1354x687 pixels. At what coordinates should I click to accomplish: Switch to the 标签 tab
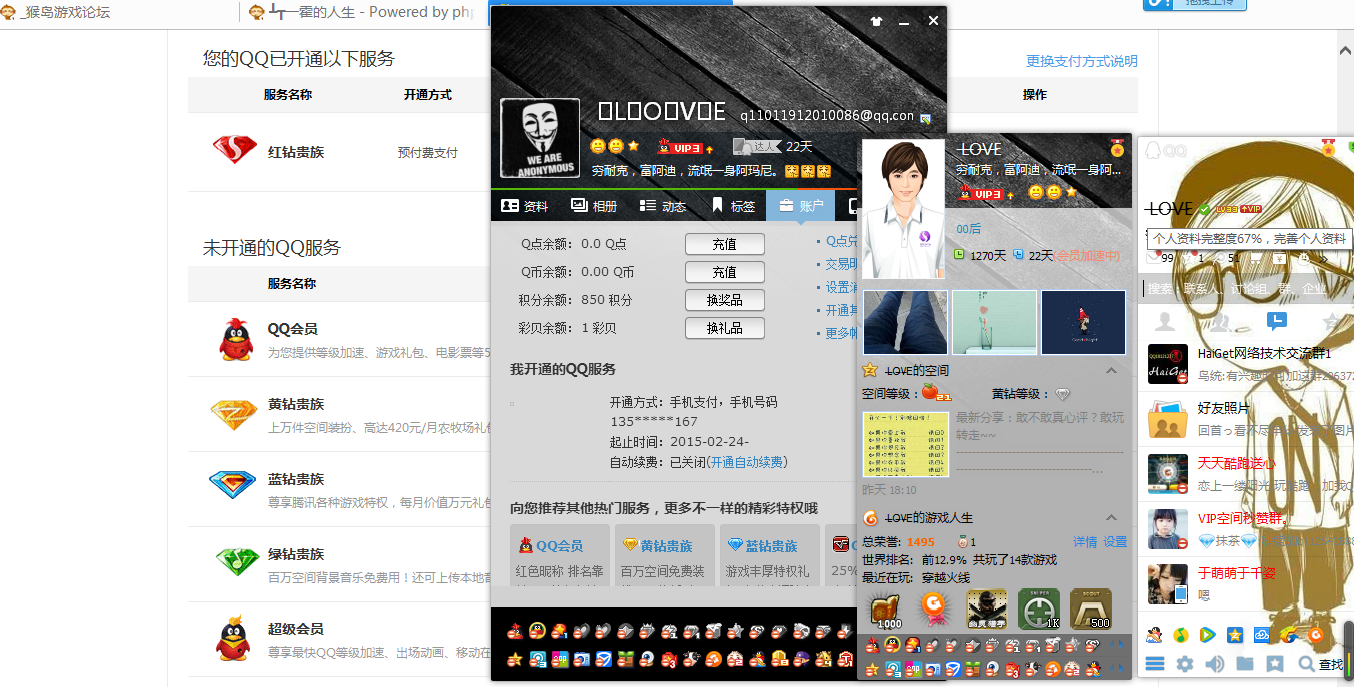pyautogui.click(x=732, y=206)
